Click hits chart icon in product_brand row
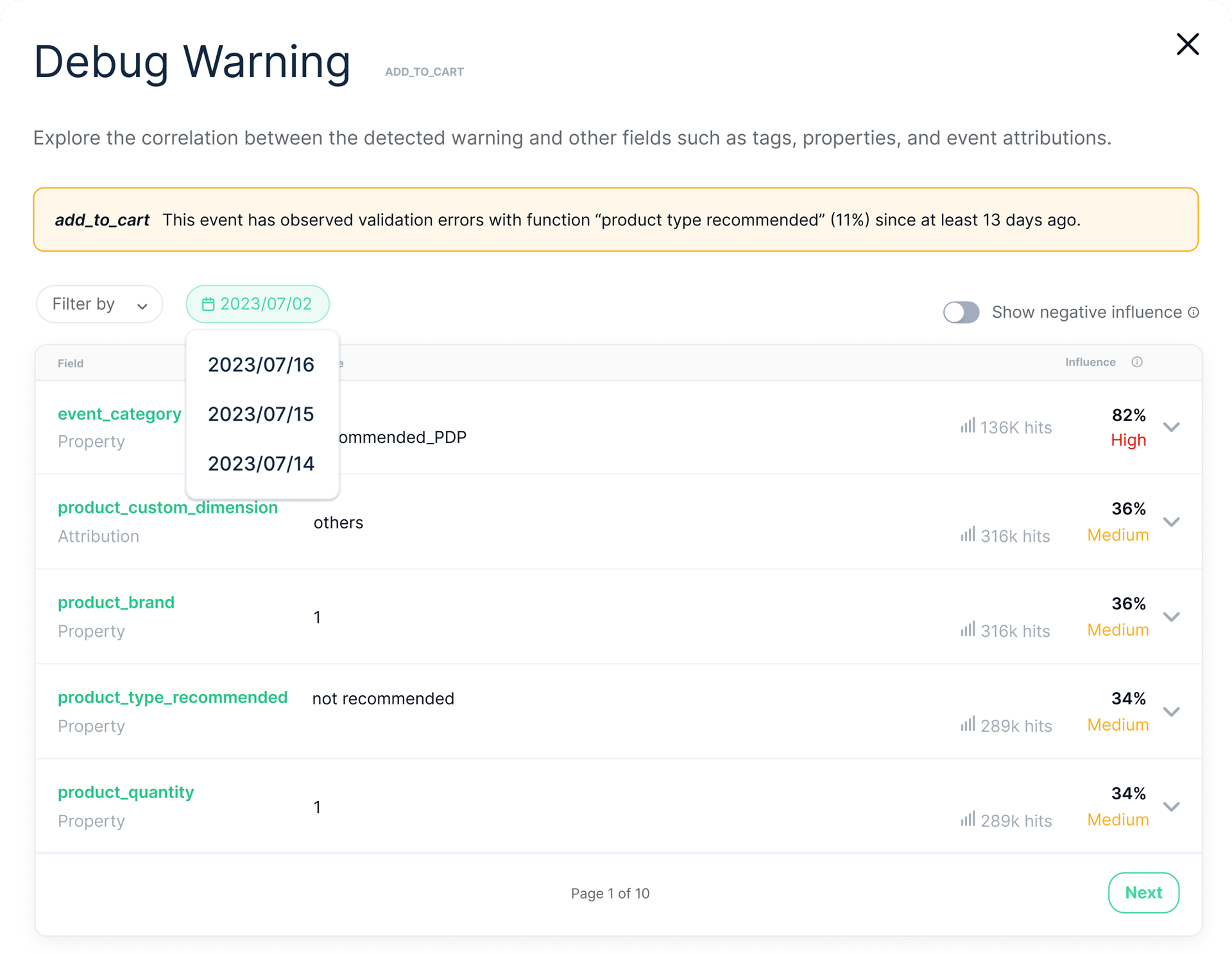This screenshot has width=1232, height=954. [x=968, y=629]
